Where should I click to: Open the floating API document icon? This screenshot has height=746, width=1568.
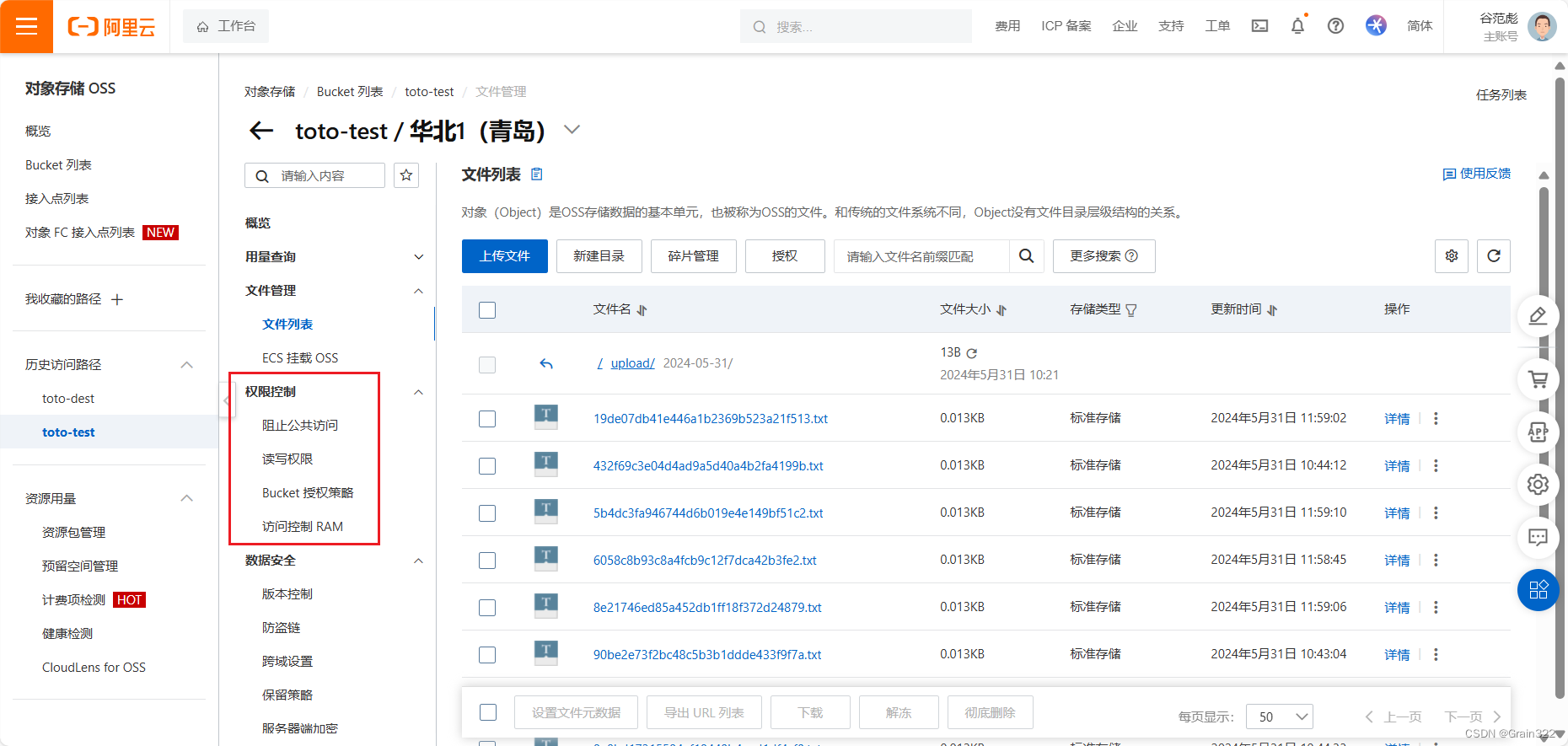click(x=1538, y=432)
